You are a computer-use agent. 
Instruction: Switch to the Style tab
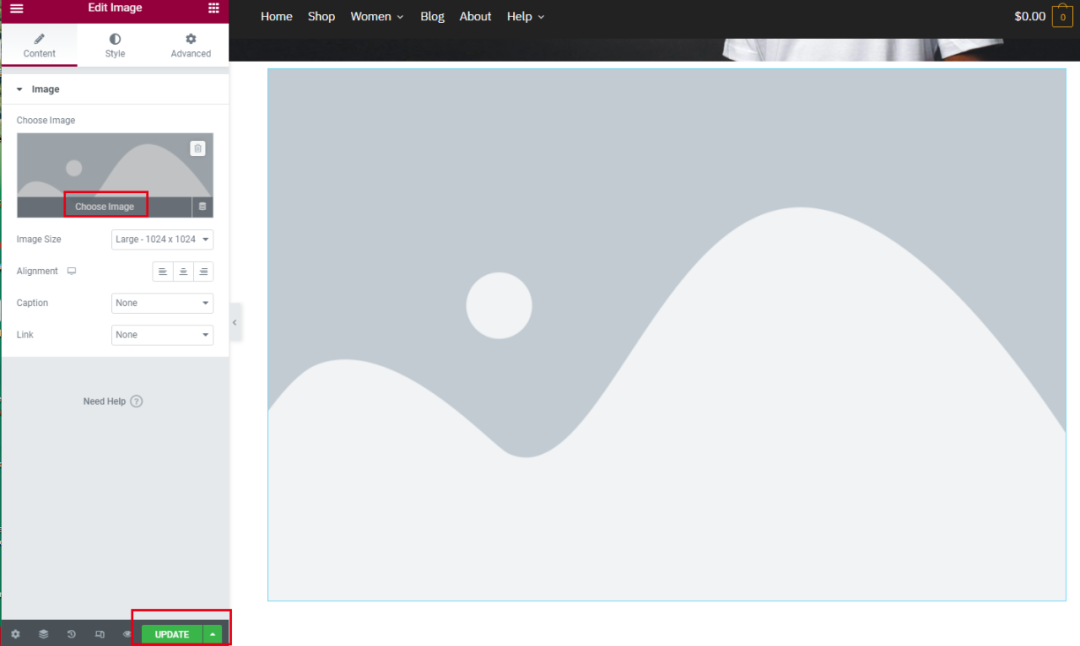point(115,46)
